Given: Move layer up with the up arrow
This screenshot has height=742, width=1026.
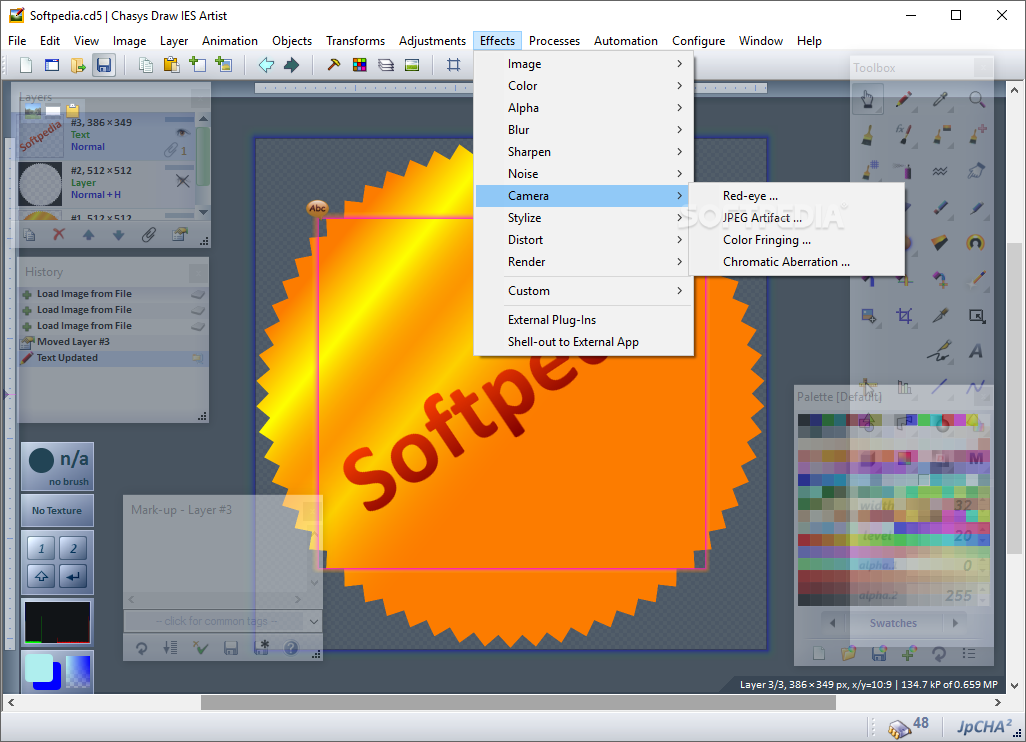Looking at the screenshot, I should [88, 234].
